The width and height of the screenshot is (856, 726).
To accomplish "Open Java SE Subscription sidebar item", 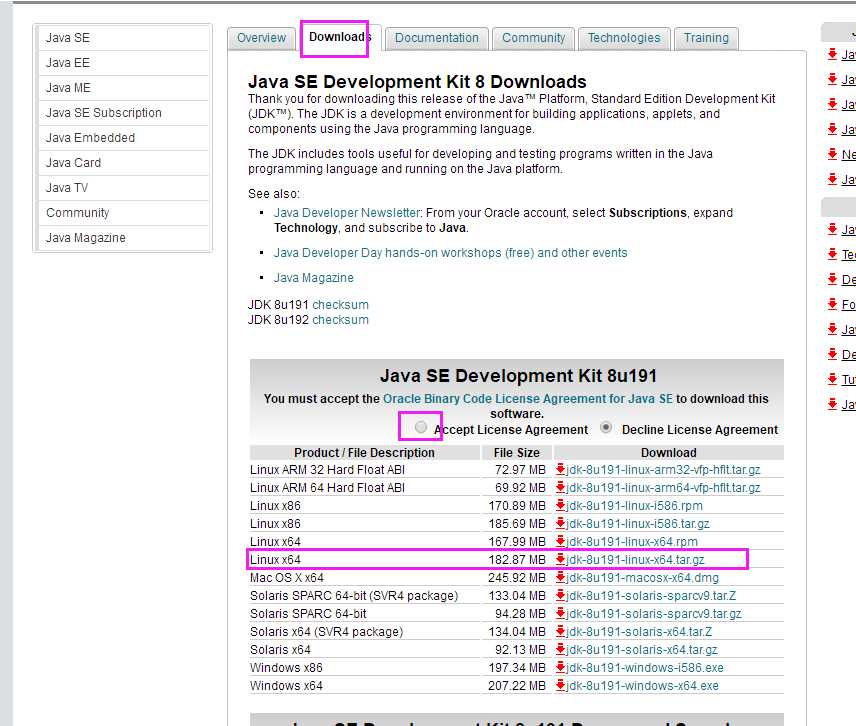I will [x=124, y=113].
